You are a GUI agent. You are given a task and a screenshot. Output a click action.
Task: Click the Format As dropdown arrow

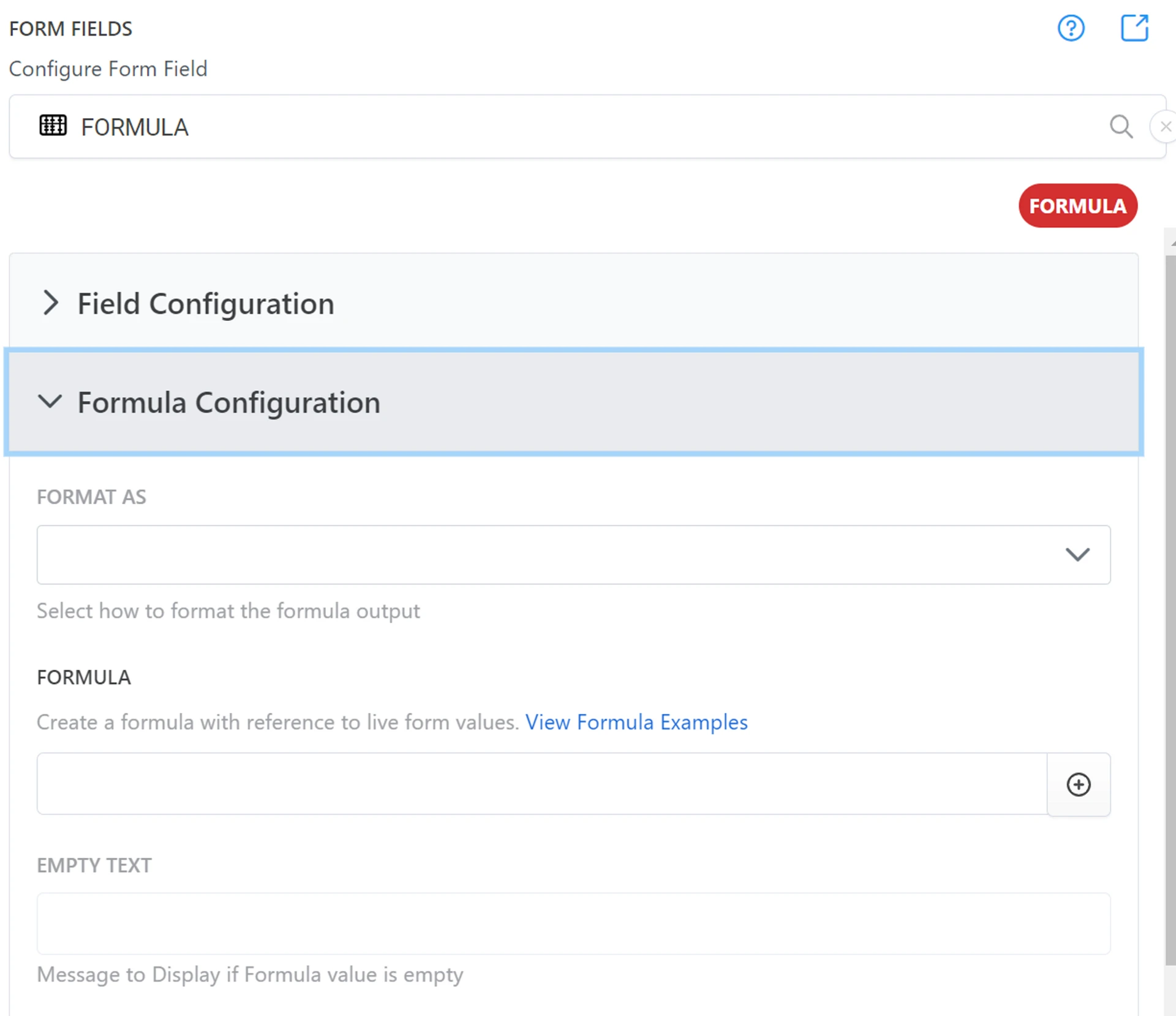[1077, 554]
